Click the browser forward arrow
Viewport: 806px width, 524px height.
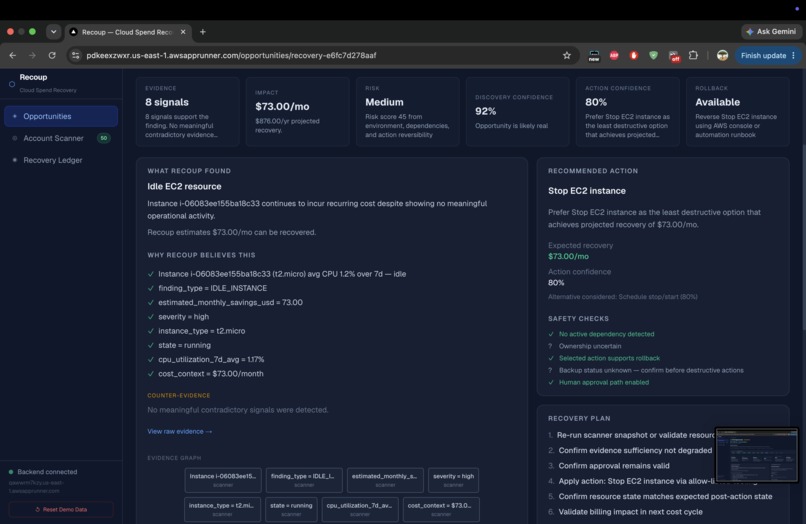(32, 56)
